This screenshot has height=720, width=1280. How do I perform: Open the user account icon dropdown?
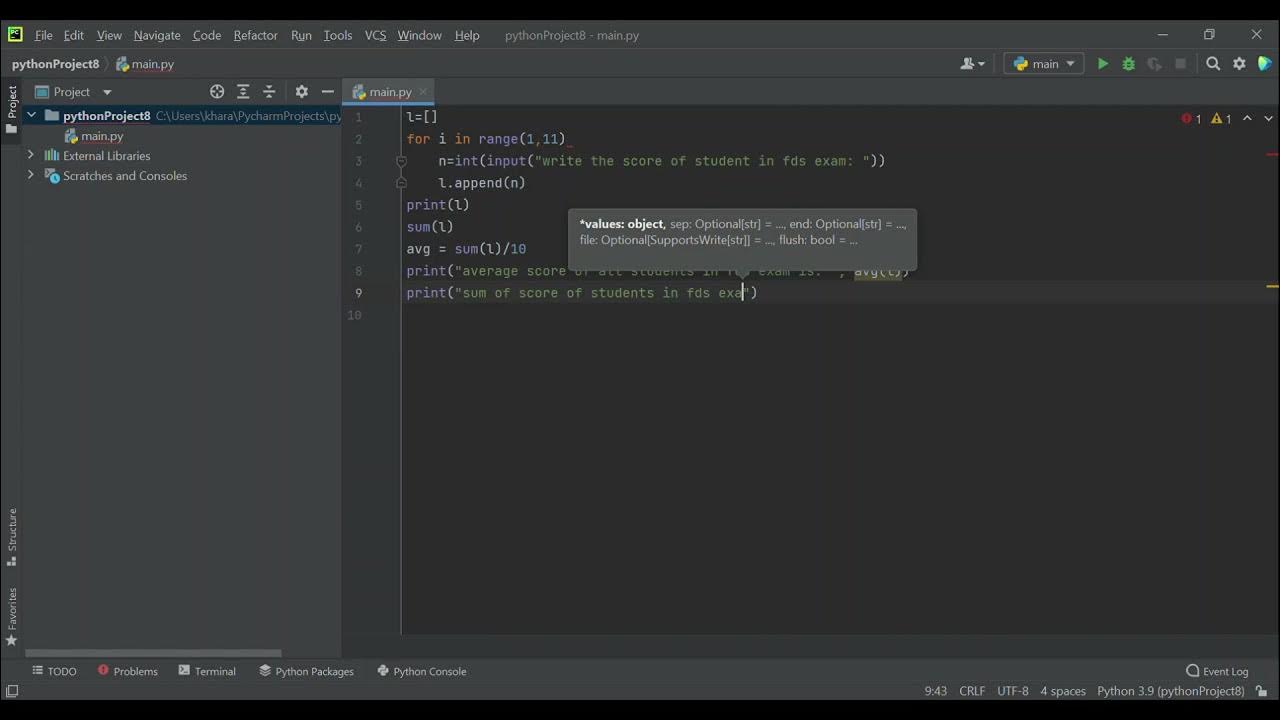pyautogui.click(x=972, y=64)
